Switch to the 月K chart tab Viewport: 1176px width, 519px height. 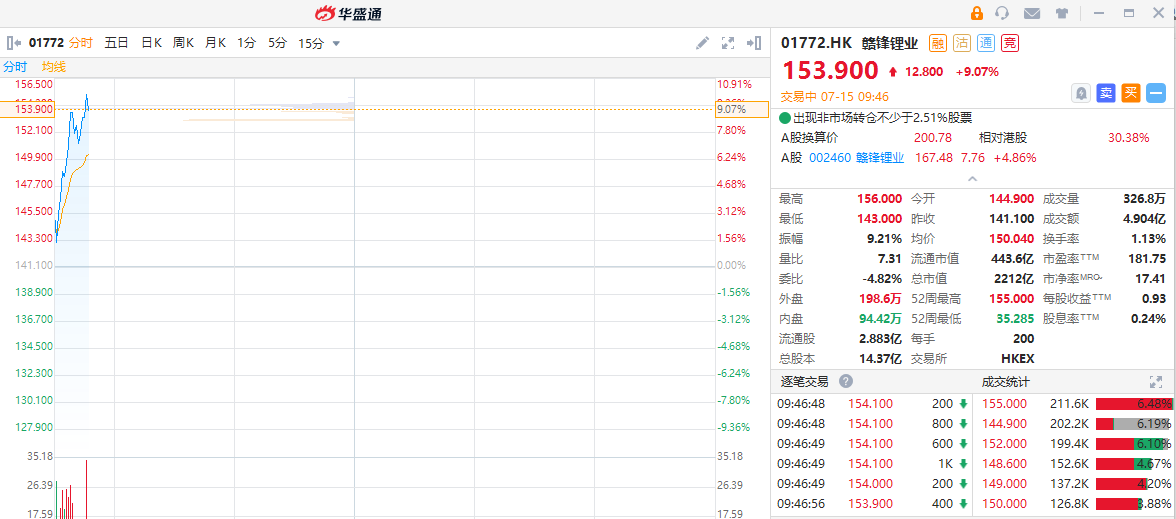pyautogui.click(x=215, y=43)
